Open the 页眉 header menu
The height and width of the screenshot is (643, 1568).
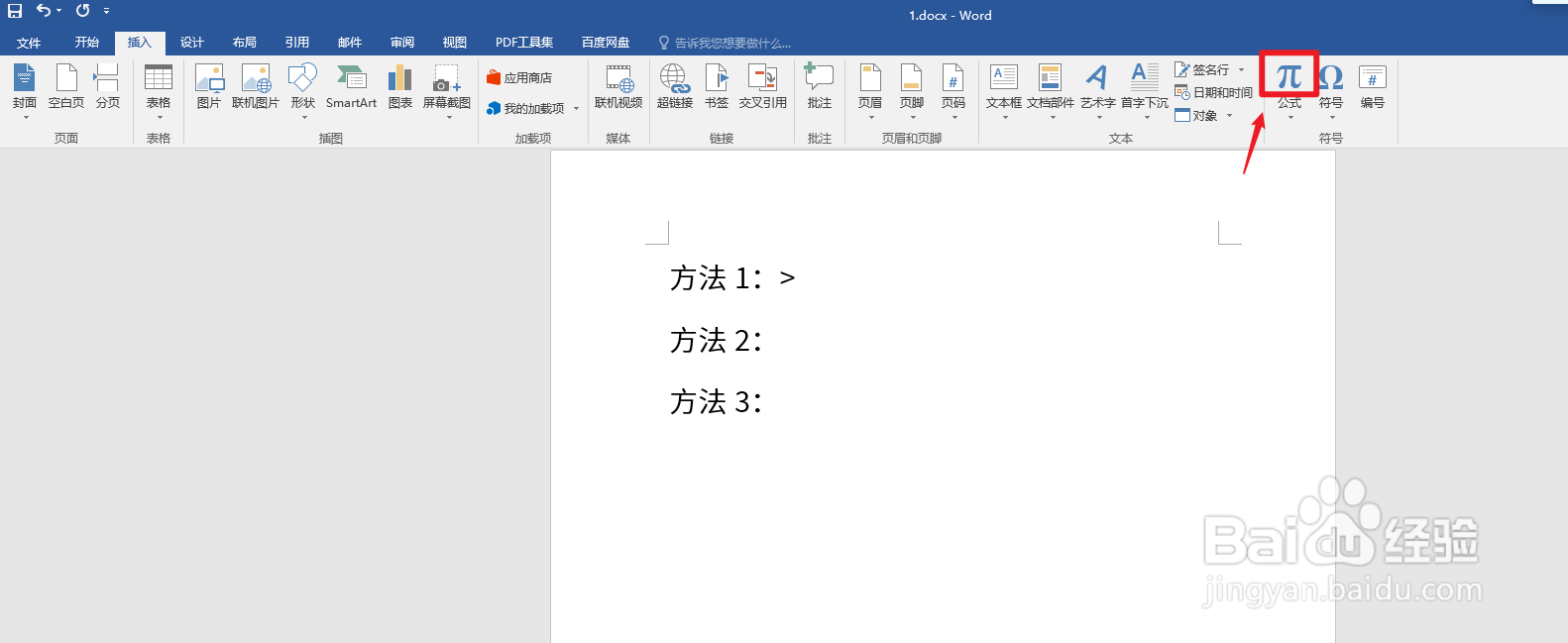[x=870, y=90]
